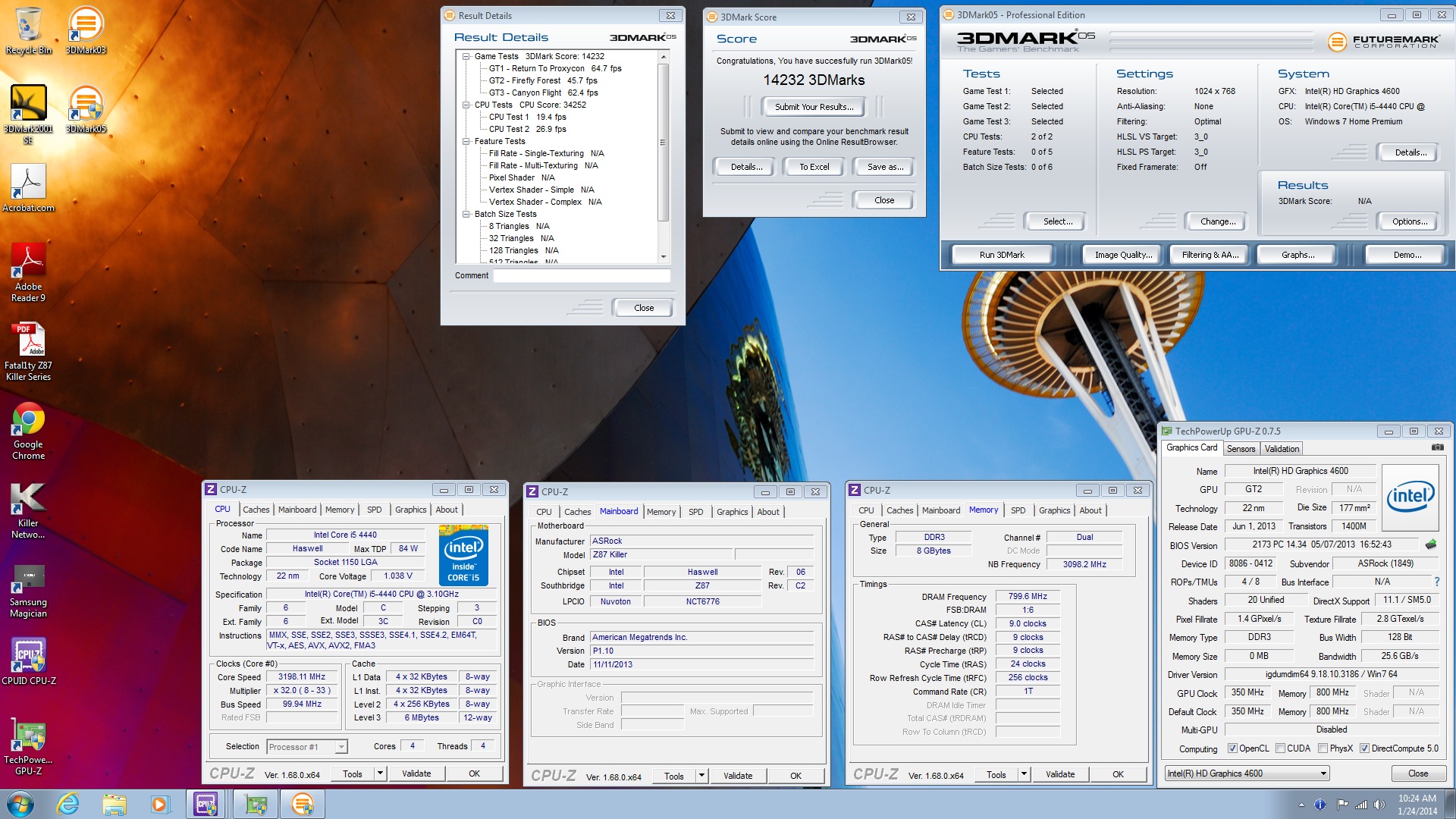The image size is (1456, 819).
Task: Toggle the CUDA checkbox in GPU-Z
Action: click(x=1280, y=748)
